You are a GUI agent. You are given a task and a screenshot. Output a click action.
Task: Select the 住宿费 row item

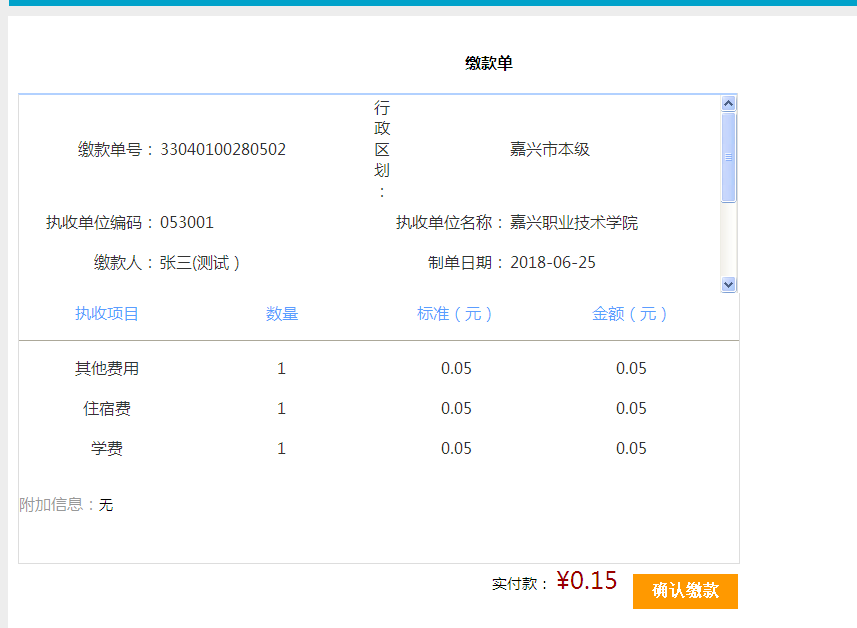(x=107, y=409)
